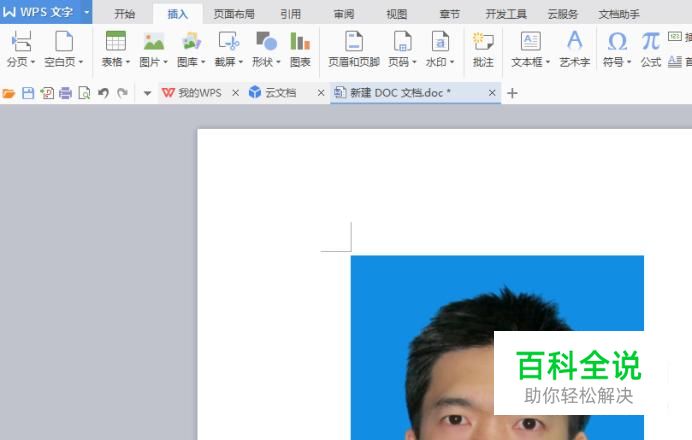The image size is (692, 440).
Task: Close the 我的WPS tab
Action: (236, 93)
